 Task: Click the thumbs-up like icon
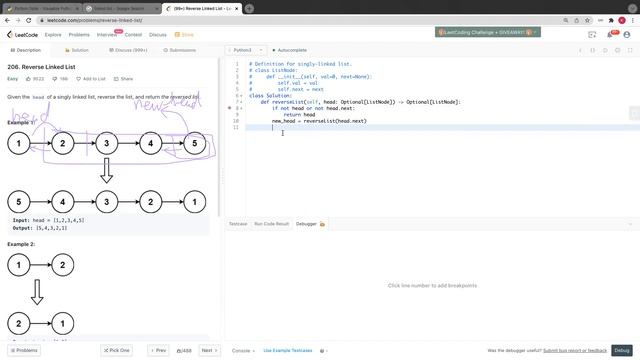pyautogui.click(x=28, y=79)
